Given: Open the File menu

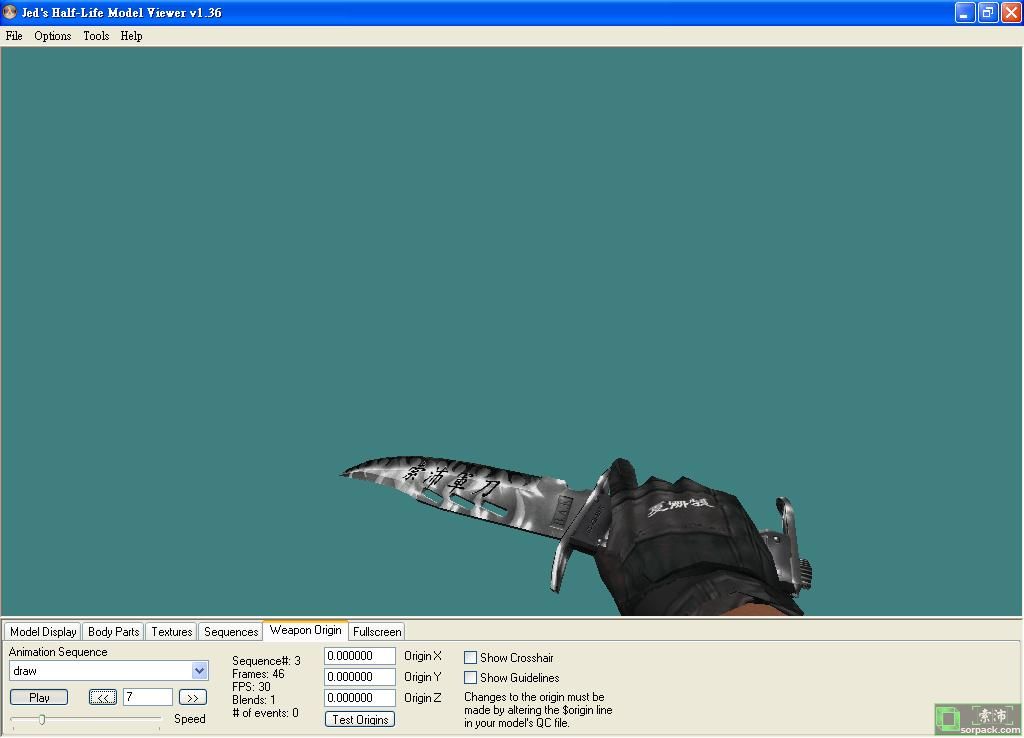Looking at the screenshot, I should 14,36.
